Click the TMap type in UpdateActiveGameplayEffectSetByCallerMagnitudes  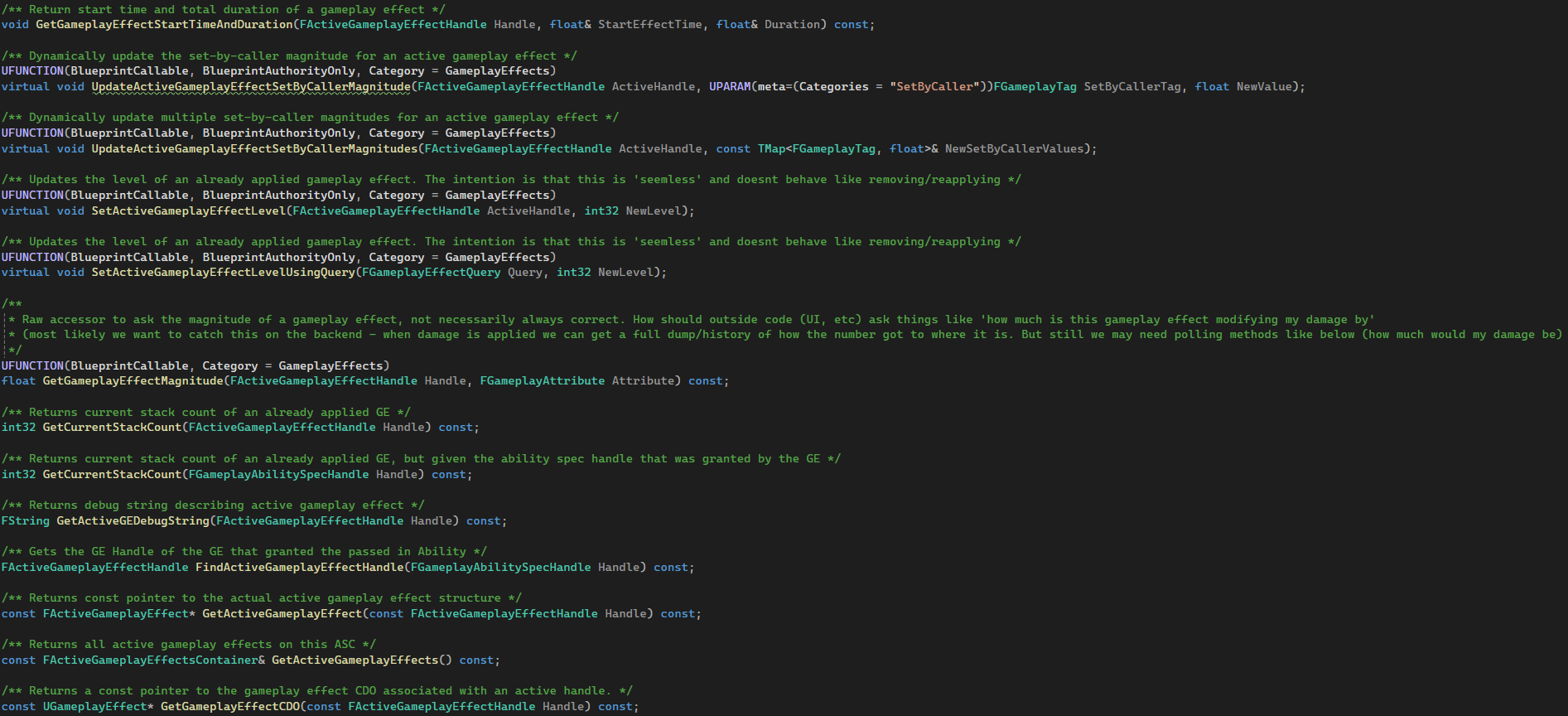point(771,149)
